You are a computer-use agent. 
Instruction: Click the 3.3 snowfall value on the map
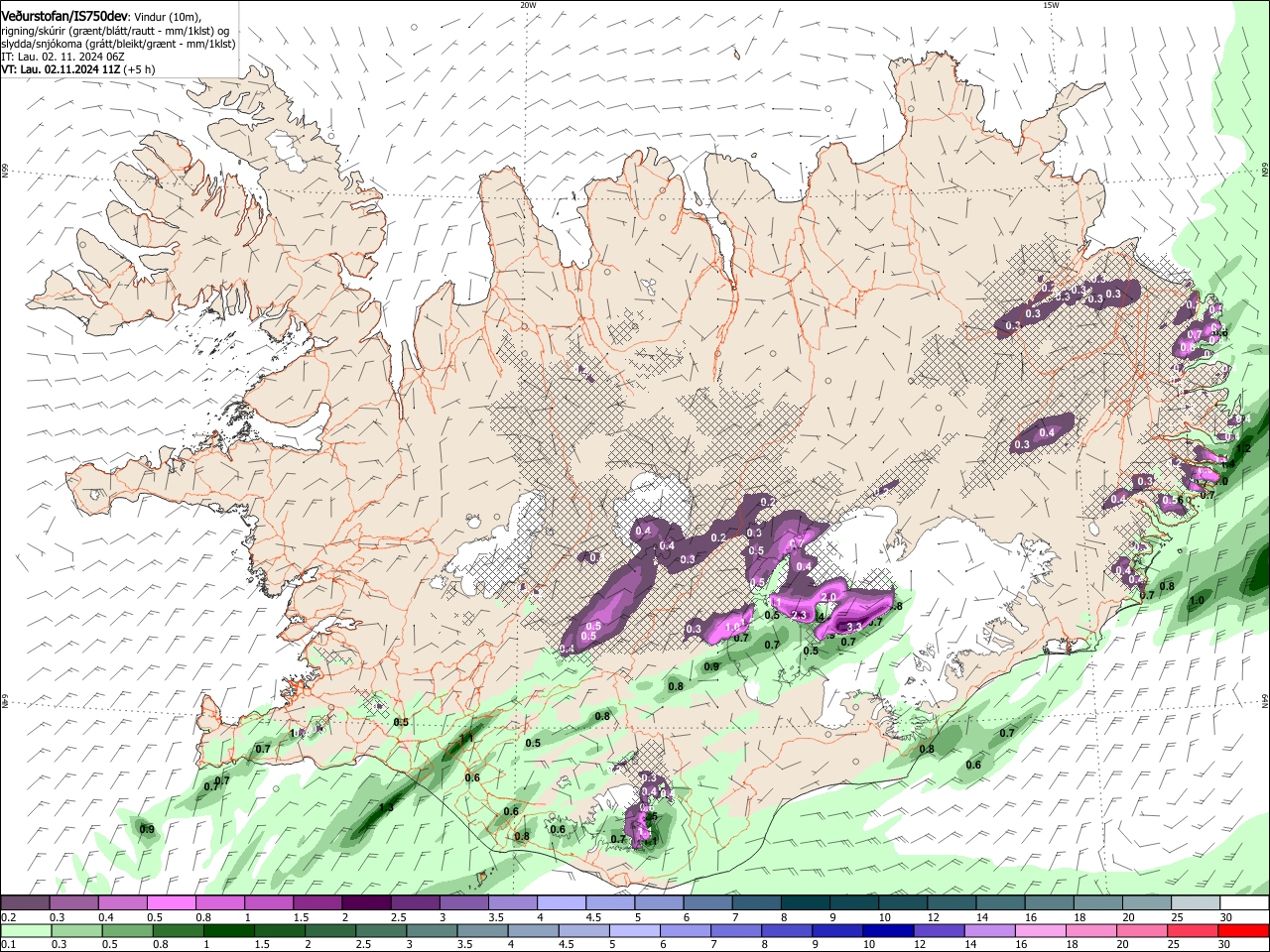click(853, 627)
